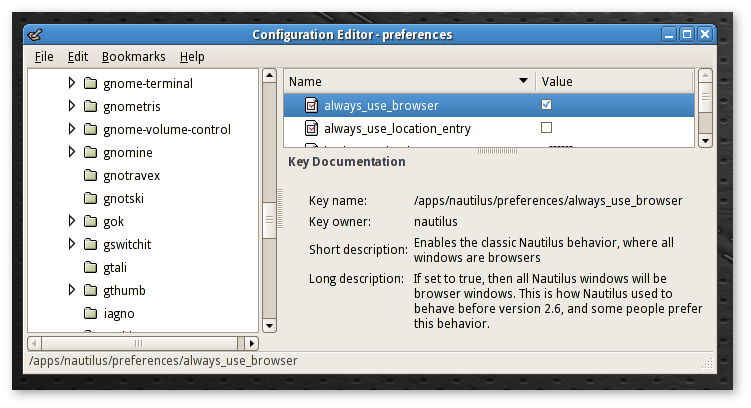This screenshot has height=408, width=751.
Task: Click the gnome-terminal folder icon
Action: (91, 83)
